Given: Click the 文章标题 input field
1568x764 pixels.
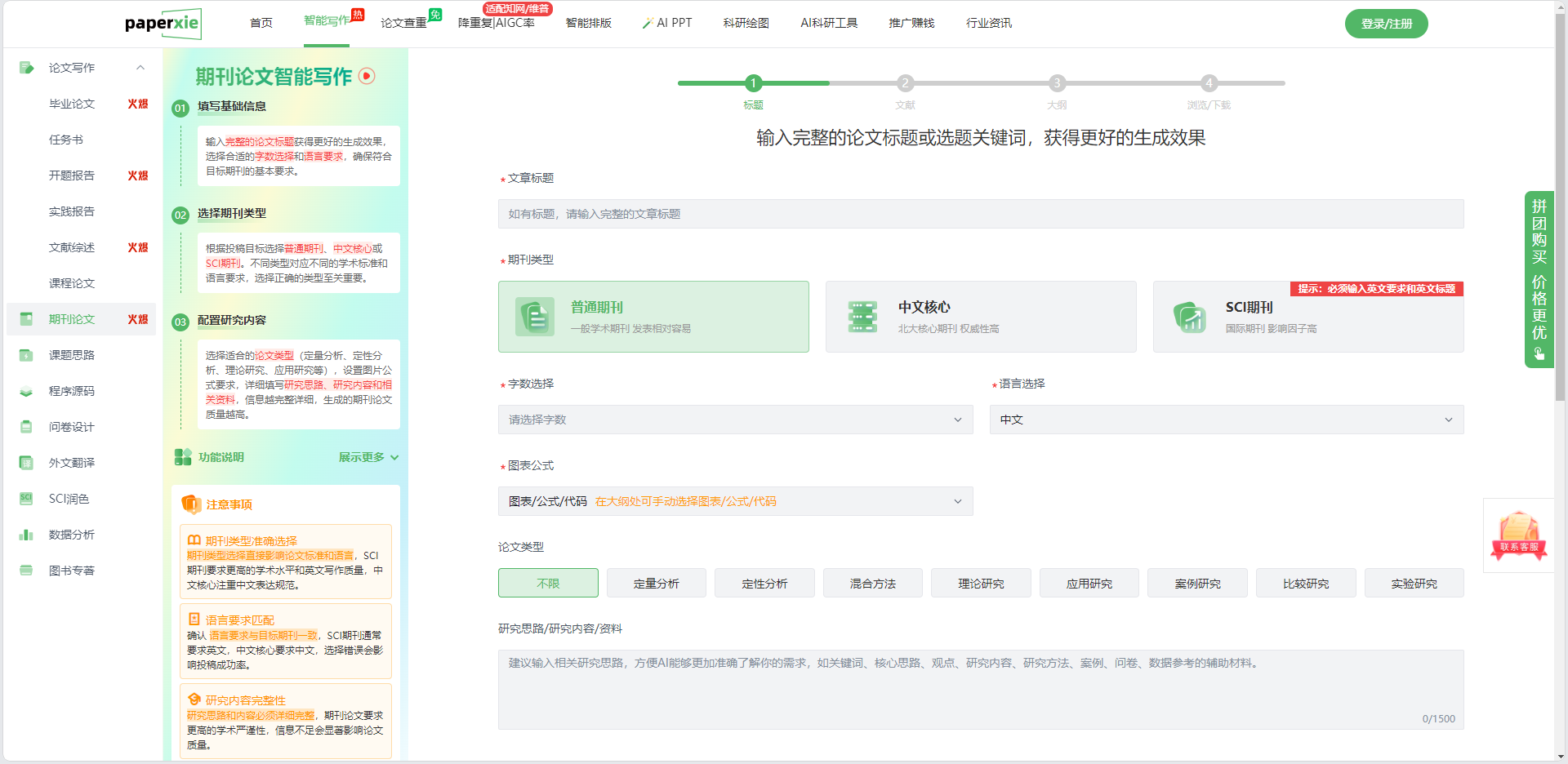Looking at the screenshot, I should pyautogui.click(x=980, y=214).
